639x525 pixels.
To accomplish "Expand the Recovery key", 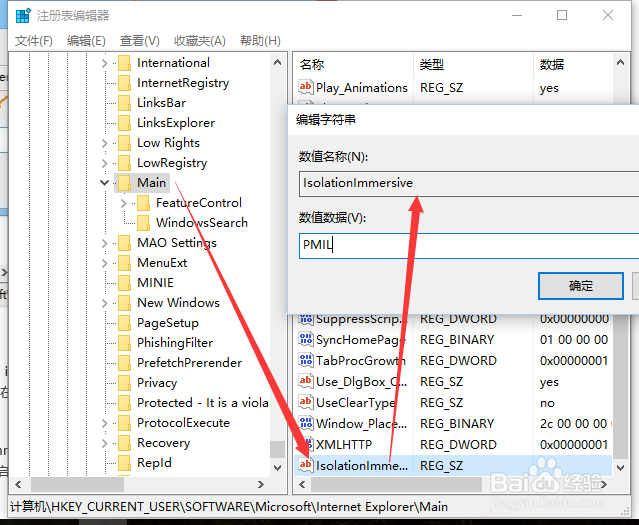I will [x=104, y=443].
